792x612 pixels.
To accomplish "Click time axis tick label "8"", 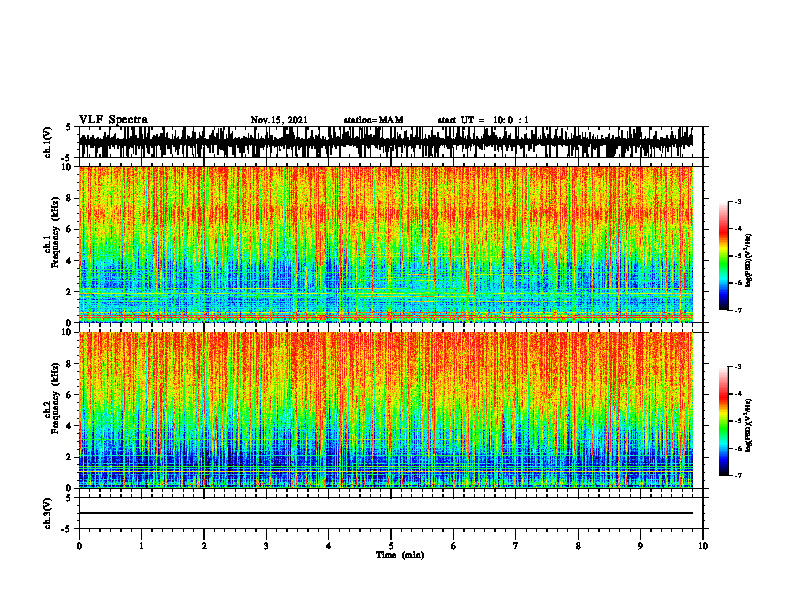I will point(578,546).
